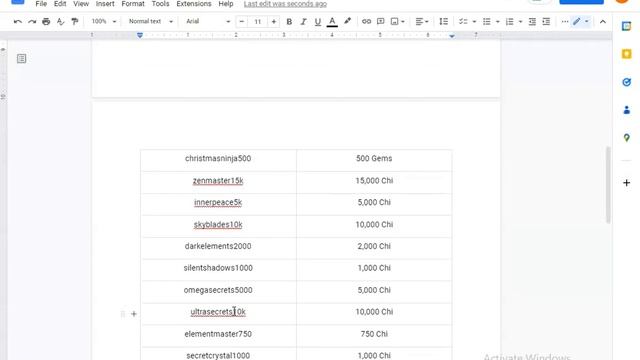Screen dimensions: 640x360
Task: Click the elementmaster750 cell
Action: coord(218,336)
